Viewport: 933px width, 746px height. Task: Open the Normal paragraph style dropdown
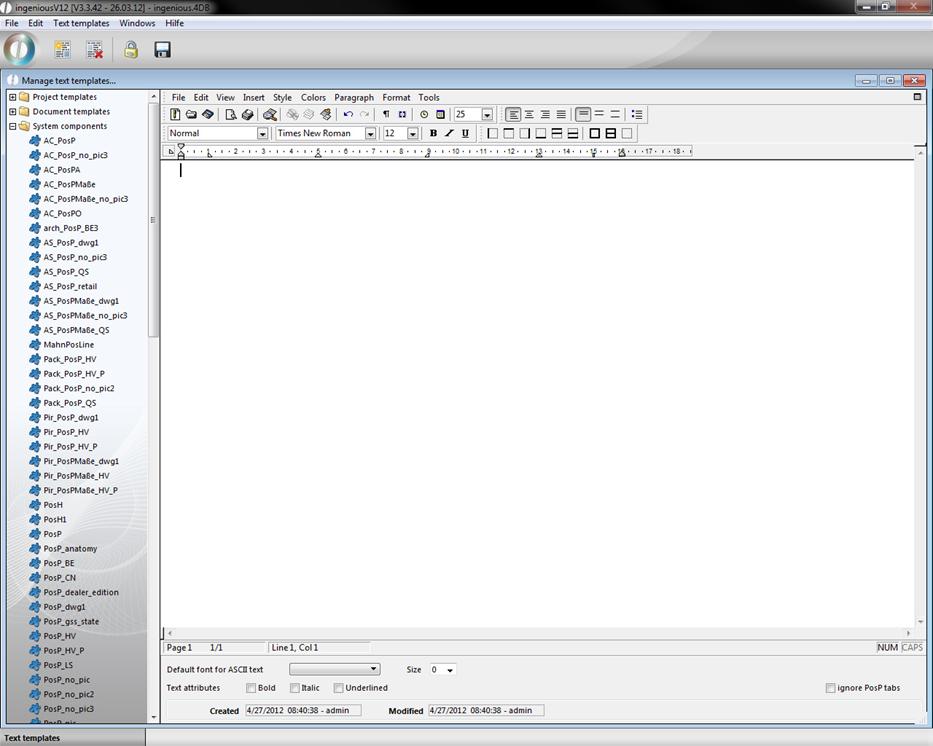point(262,134)
